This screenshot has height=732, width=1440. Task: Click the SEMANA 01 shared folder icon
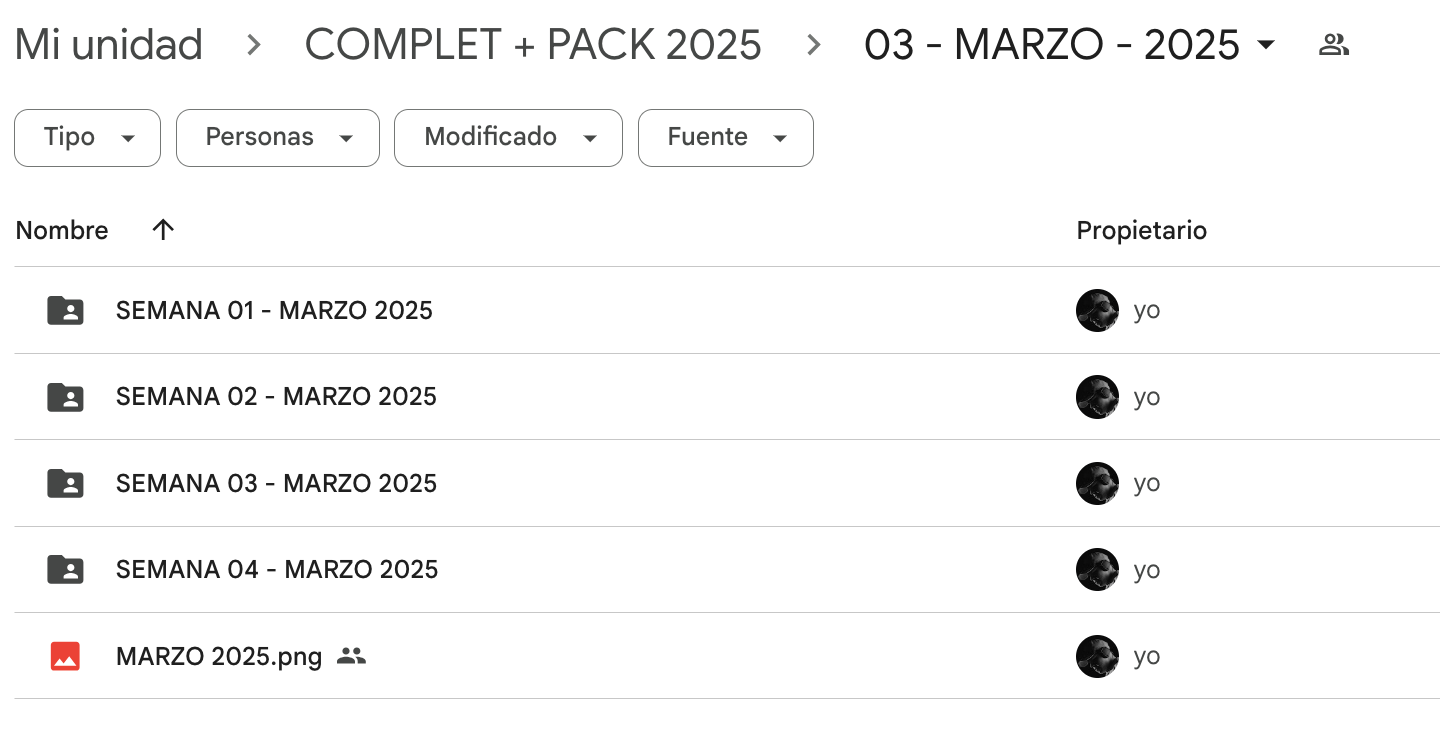[65, 310]
